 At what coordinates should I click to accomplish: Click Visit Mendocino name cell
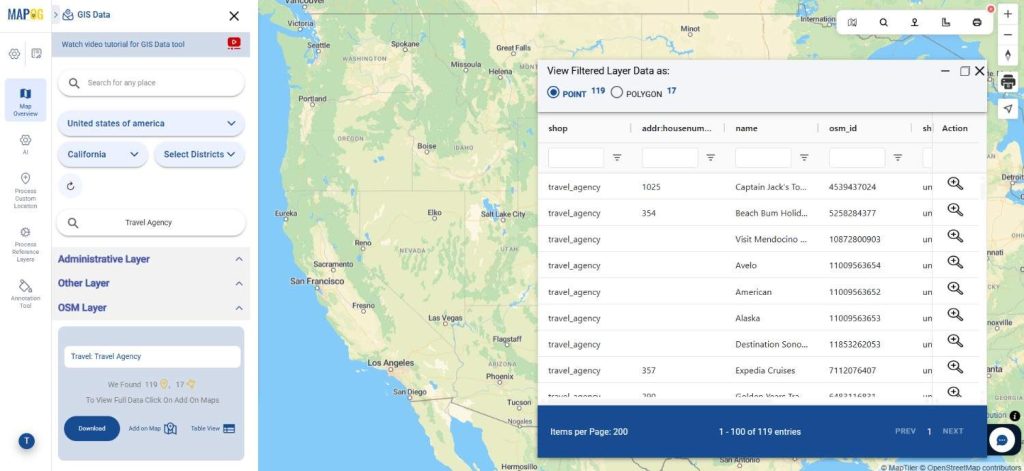click(771, 239)
